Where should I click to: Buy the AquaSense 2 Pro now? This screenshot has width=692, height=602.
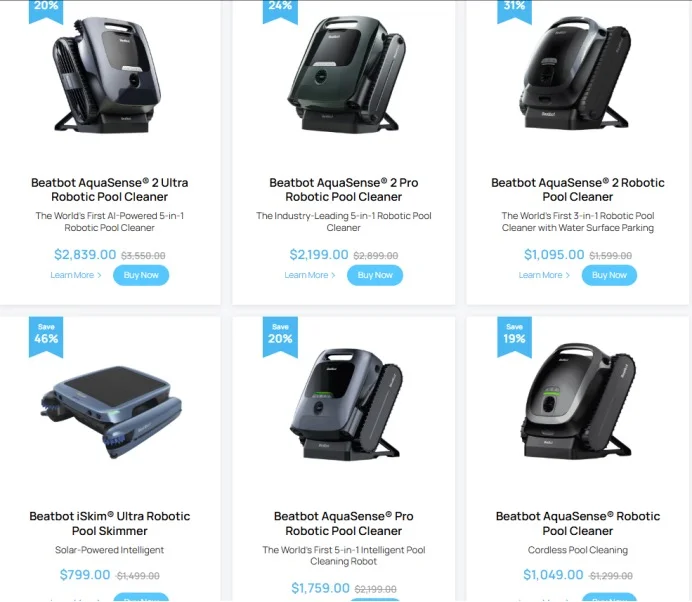pos(375,275)
